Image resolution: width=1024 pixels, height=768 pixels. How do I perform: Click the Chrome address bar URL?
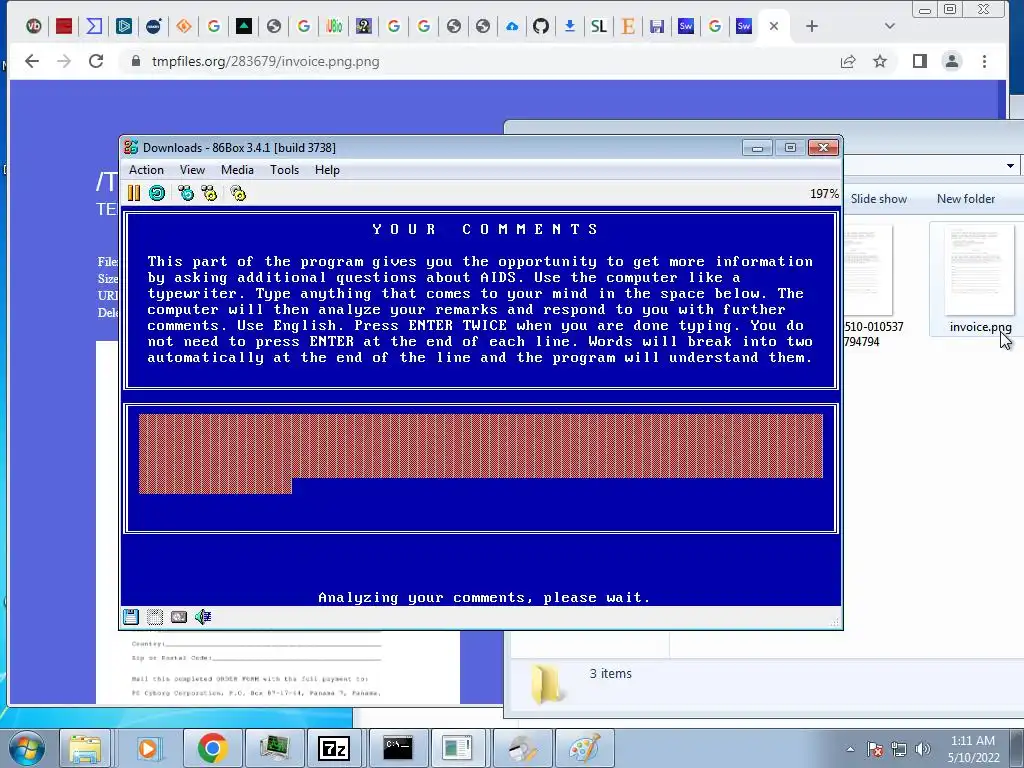click(x=265, y=61)
